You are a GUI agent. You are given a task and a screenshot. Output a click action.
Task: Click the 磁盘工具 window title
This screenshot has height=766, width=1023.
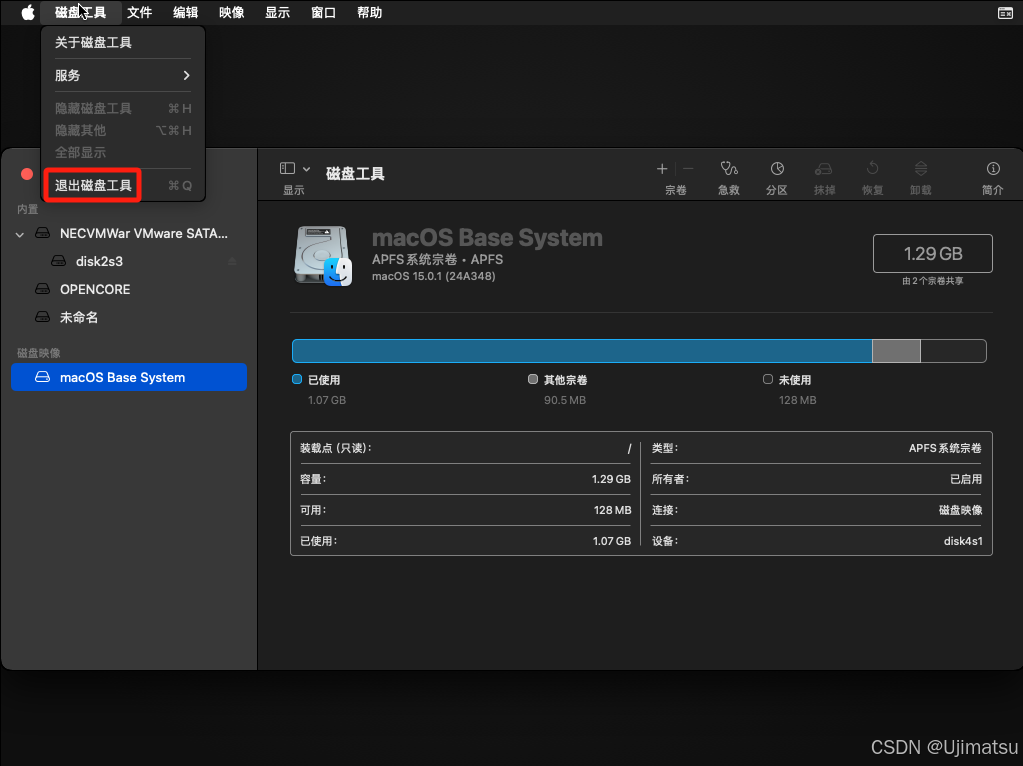(355, 174)
